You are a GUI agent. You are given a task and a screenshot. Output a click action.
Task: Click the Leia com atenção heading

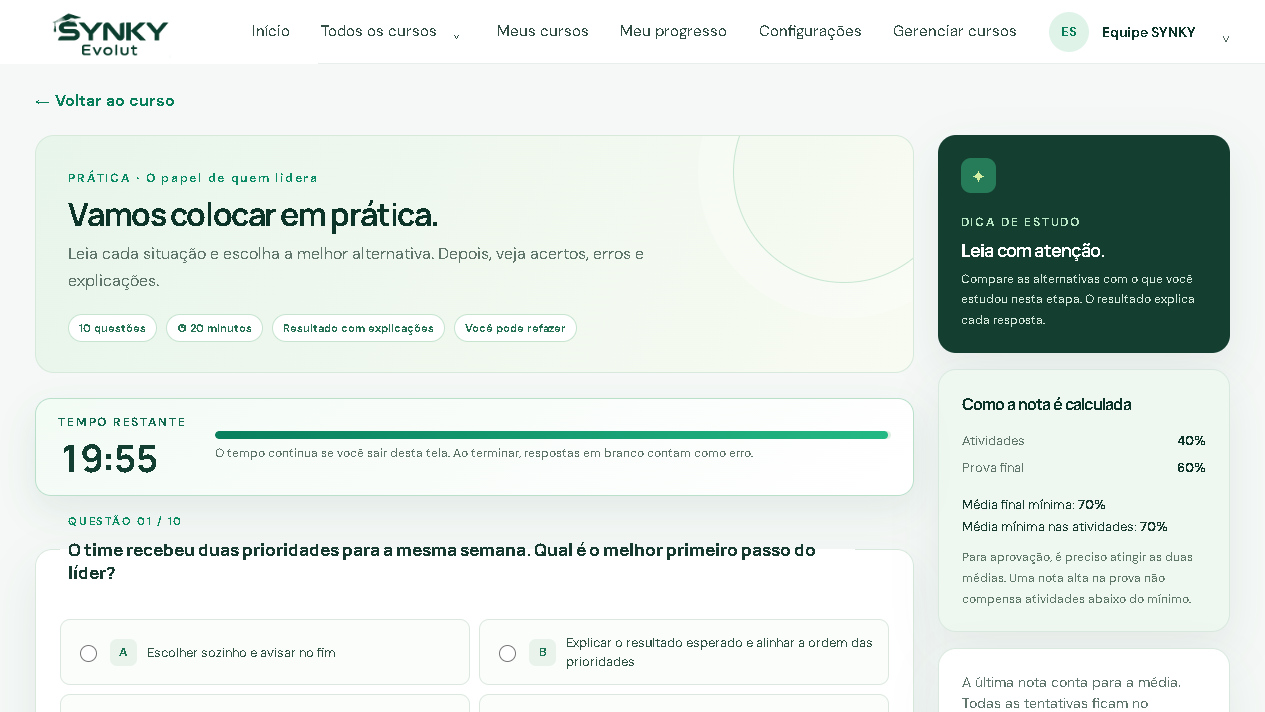click(x=1033, y=251)
